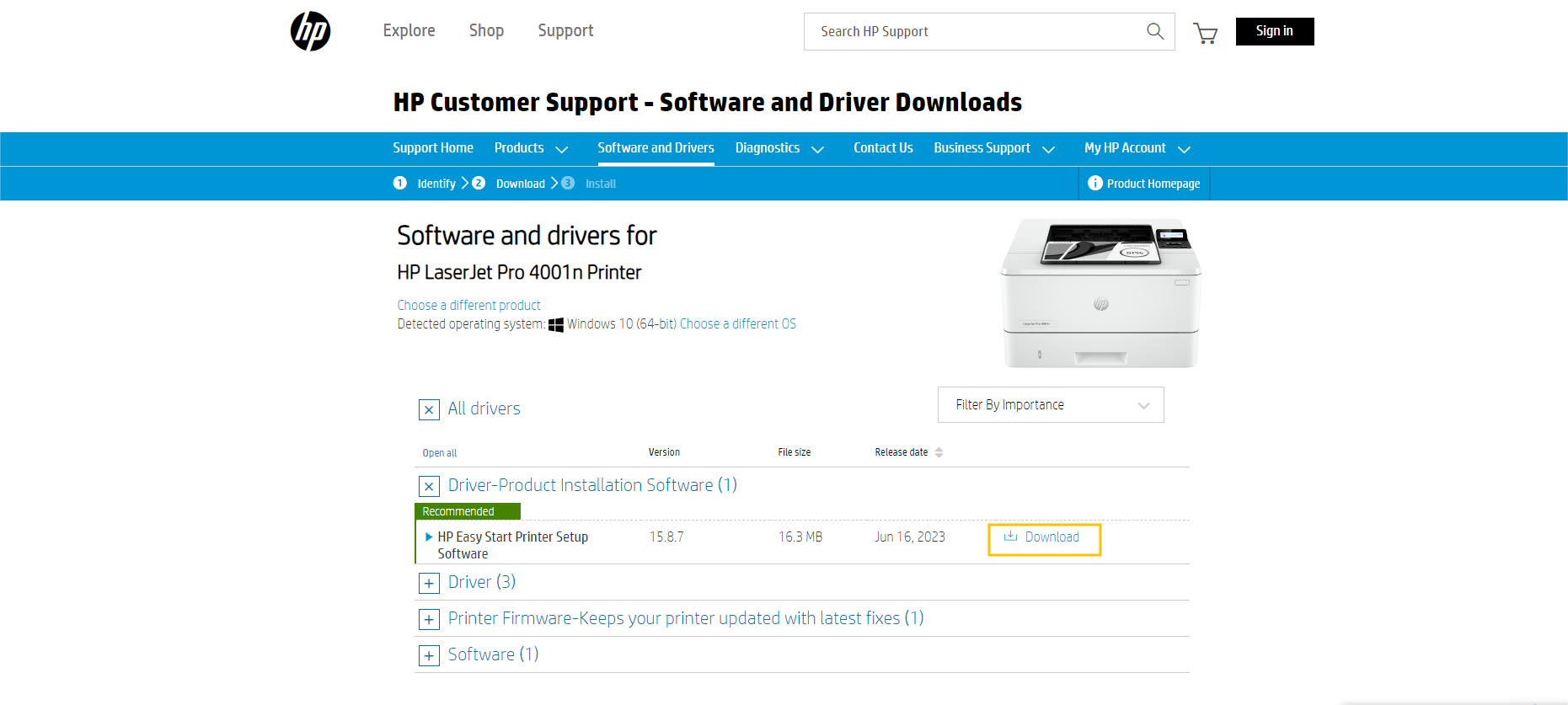Click Choose a different OS link

coord(738,323)
